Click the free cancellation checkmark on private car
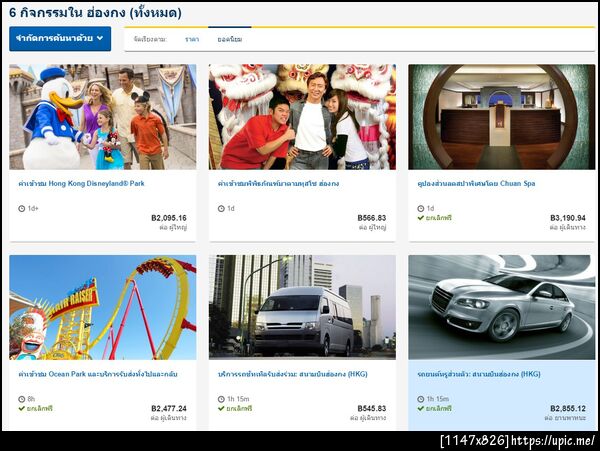The image size is (600, 451). (x=421, y=408)
